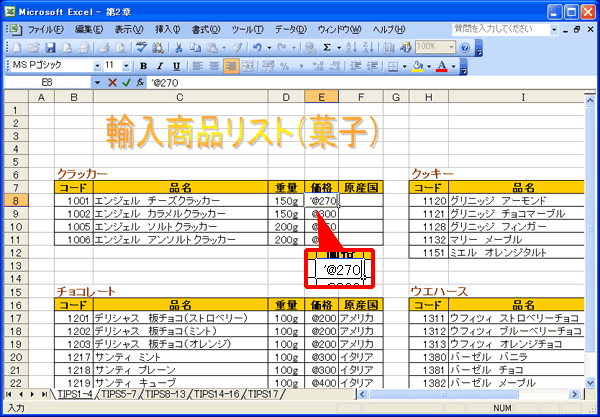The width and height of the screenshot is (600, 417).
Task: Save the workbook with the floppy icon
Action: click(x=50, y=47)
